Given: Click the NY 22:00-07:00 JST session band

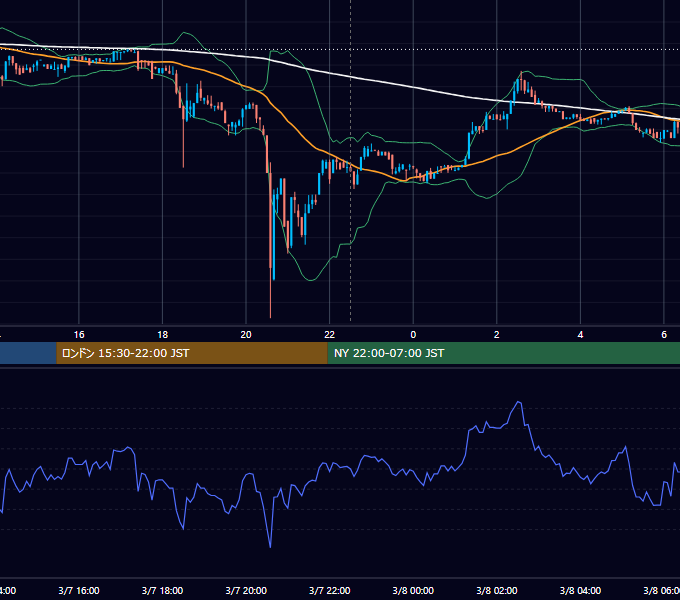Looking at the screenshot, I should point(503,353).
